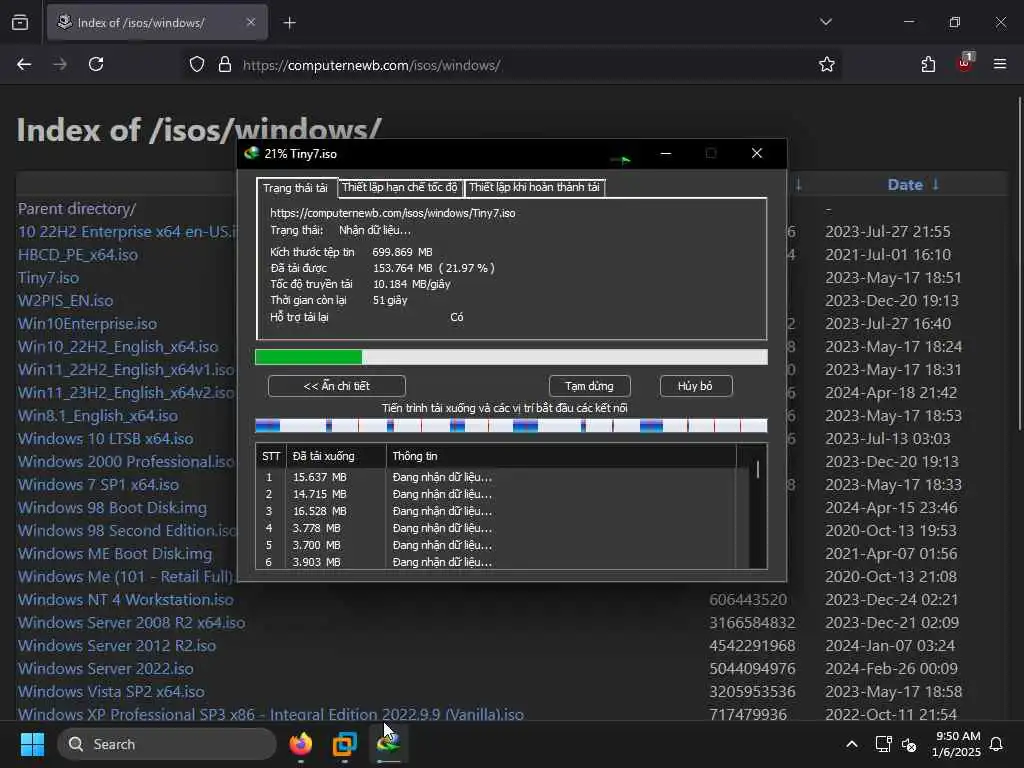Screen dimensions: 1024x768
Task: Open Thiết lập khi hoàn thành tải tab
Action: [x=534, y=187]
